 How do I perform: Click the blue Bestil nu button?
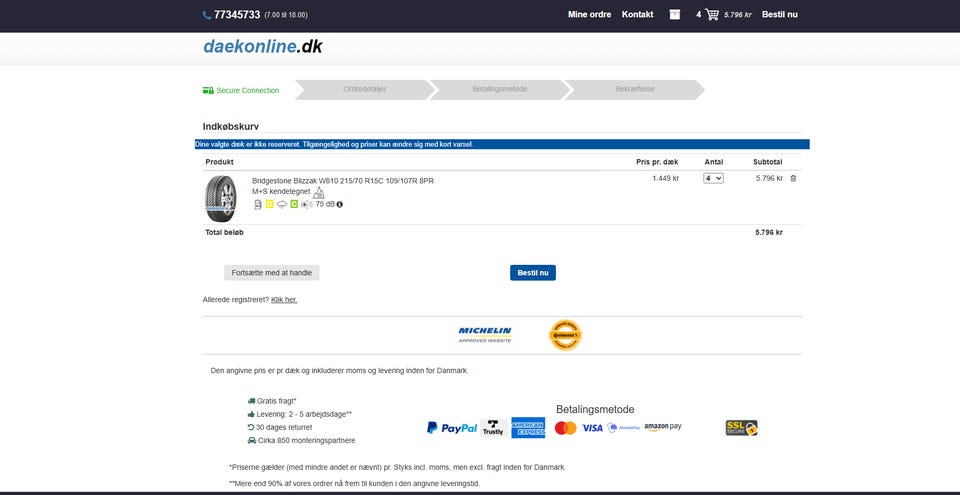(x=533, y=273)
